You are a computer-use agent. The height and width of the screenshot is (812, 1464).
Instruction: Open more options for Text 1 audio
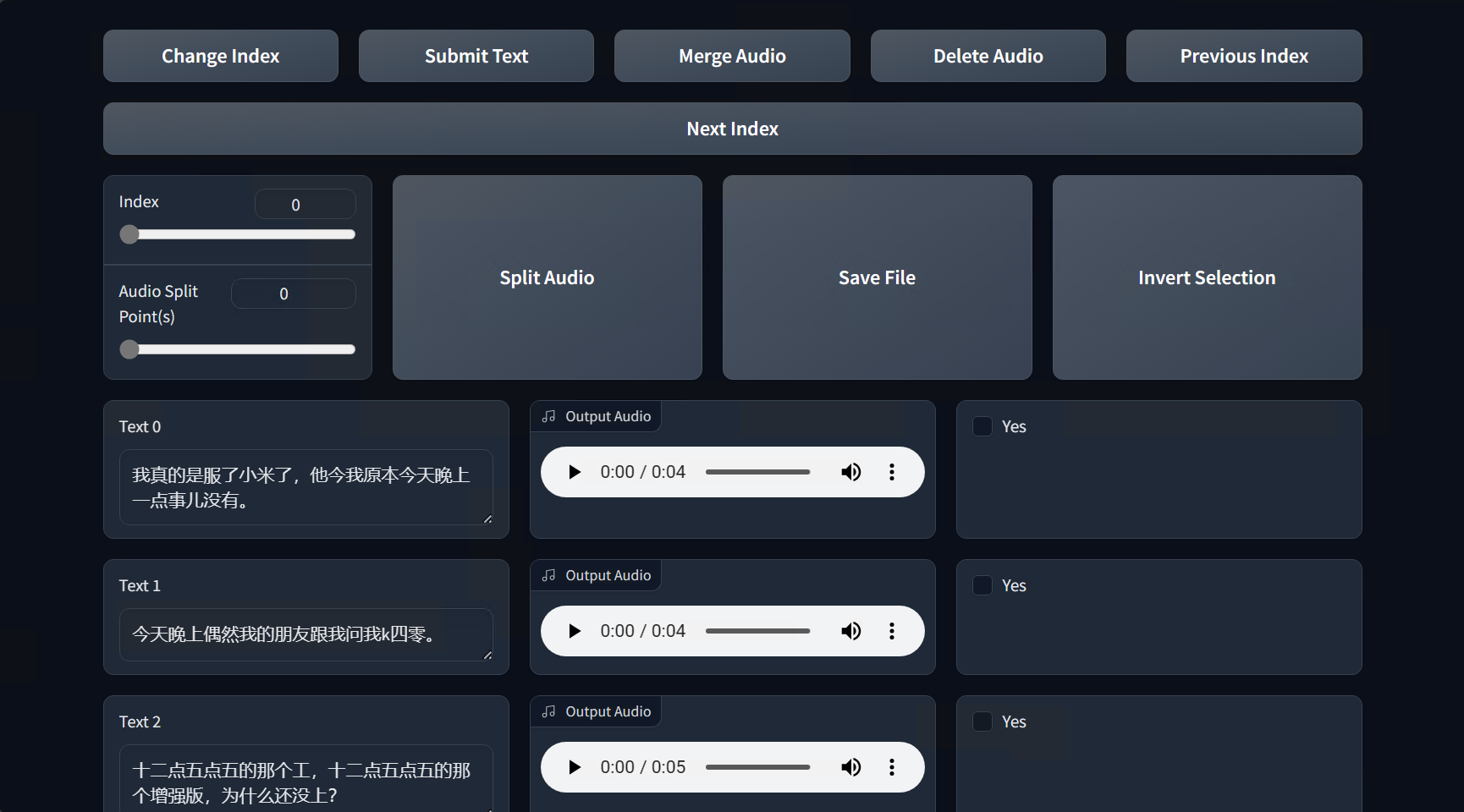(891, 631)
